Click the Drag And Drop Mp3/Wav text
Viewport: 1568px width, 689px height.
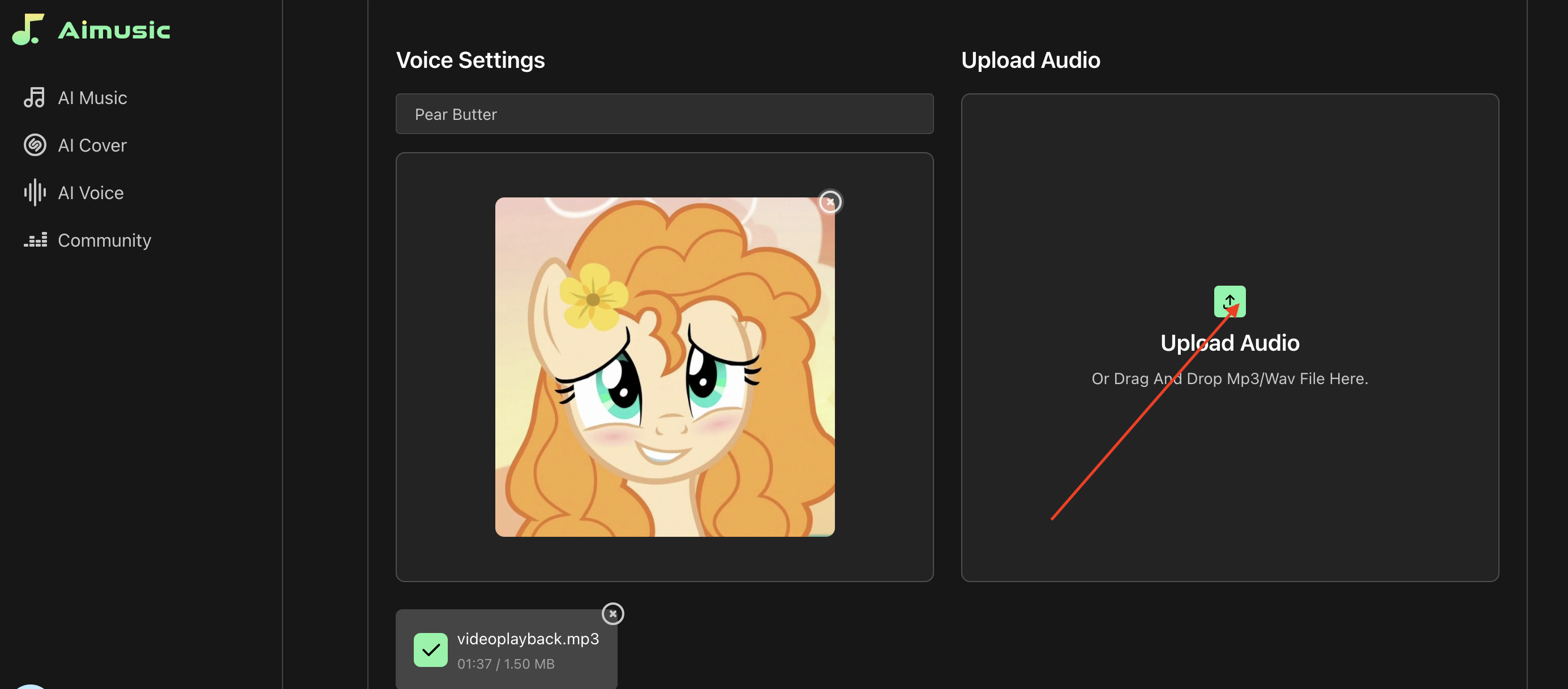click(1229, 379)
